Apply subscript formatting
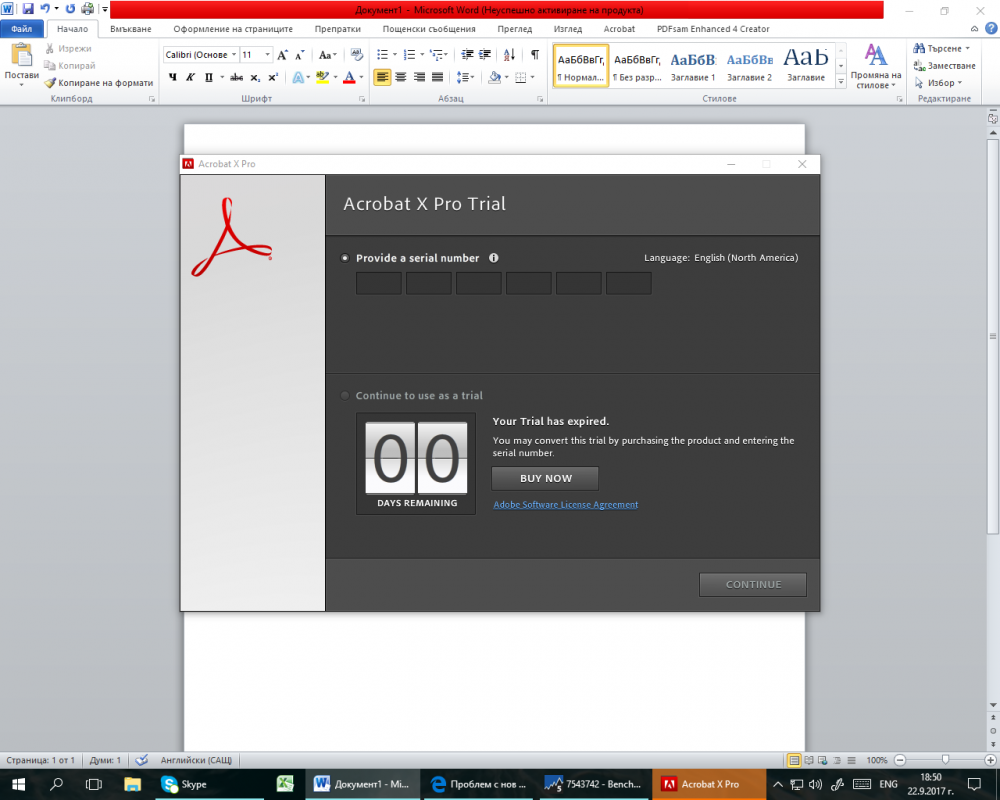1000x800 pixels. point(255,77)
